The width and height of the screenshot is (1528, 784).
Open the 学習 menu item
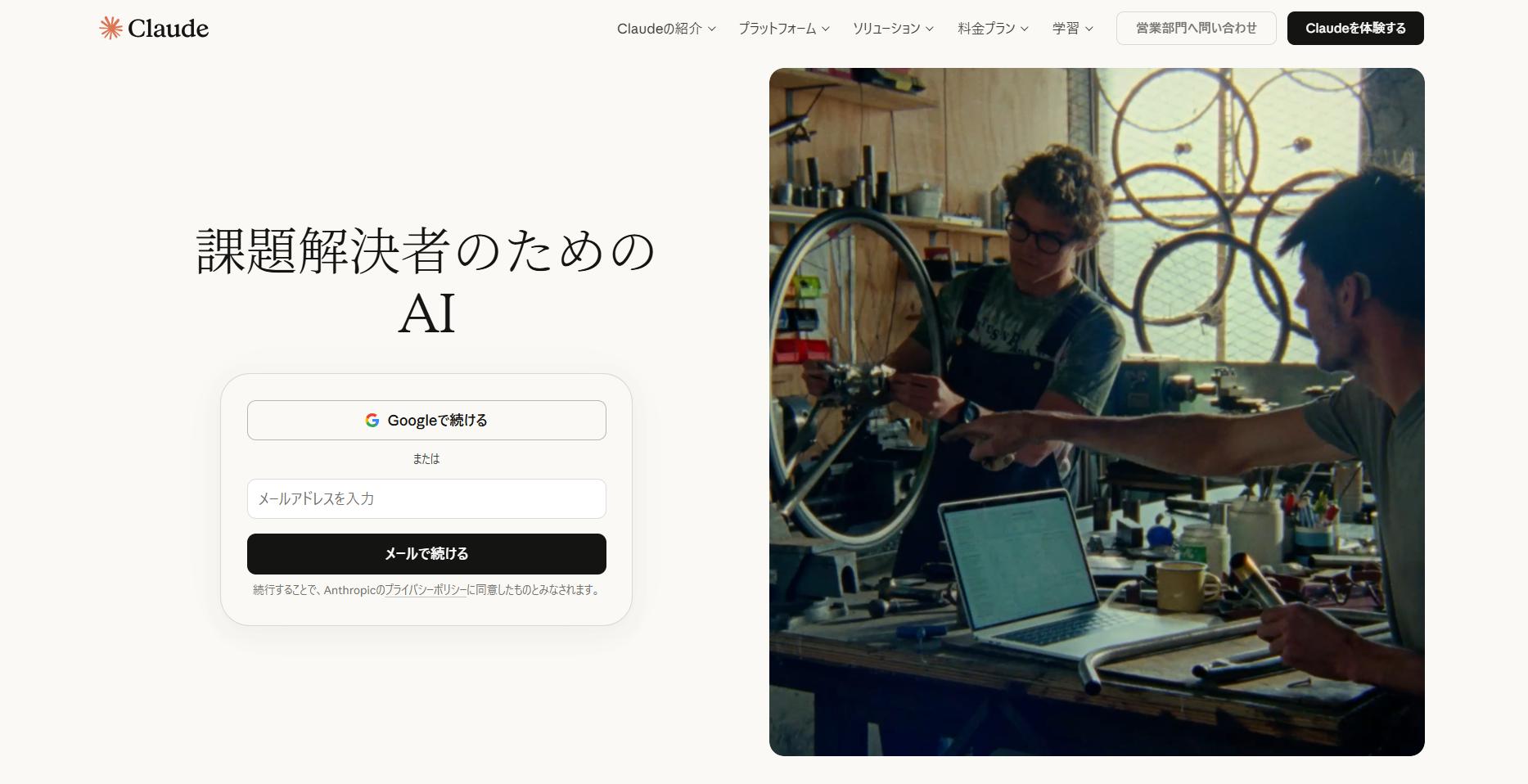pos(1066,29)
